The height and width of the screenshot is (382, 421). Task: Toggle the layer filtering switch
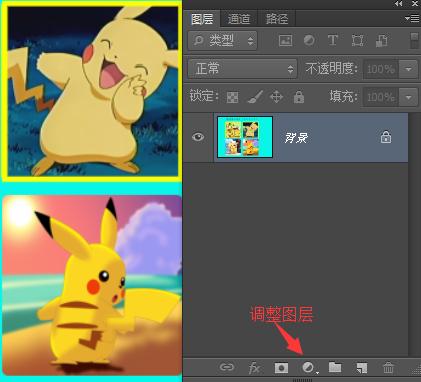click(x=414, y=40)
